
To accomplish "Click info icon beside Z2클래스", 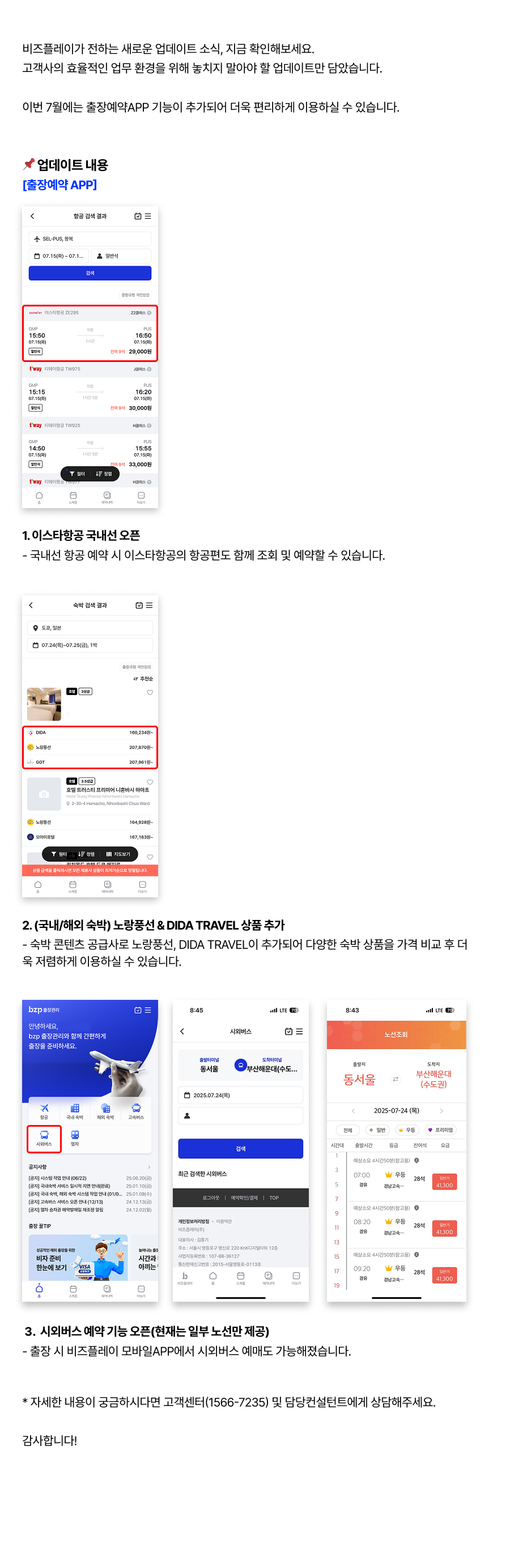I will [149, 313].
